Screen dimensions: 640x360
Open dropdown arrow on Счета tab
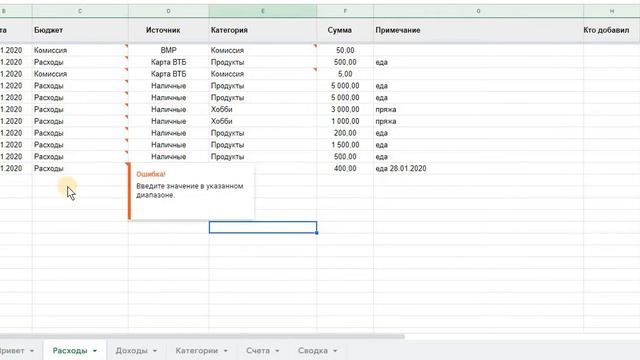[278, 351]
